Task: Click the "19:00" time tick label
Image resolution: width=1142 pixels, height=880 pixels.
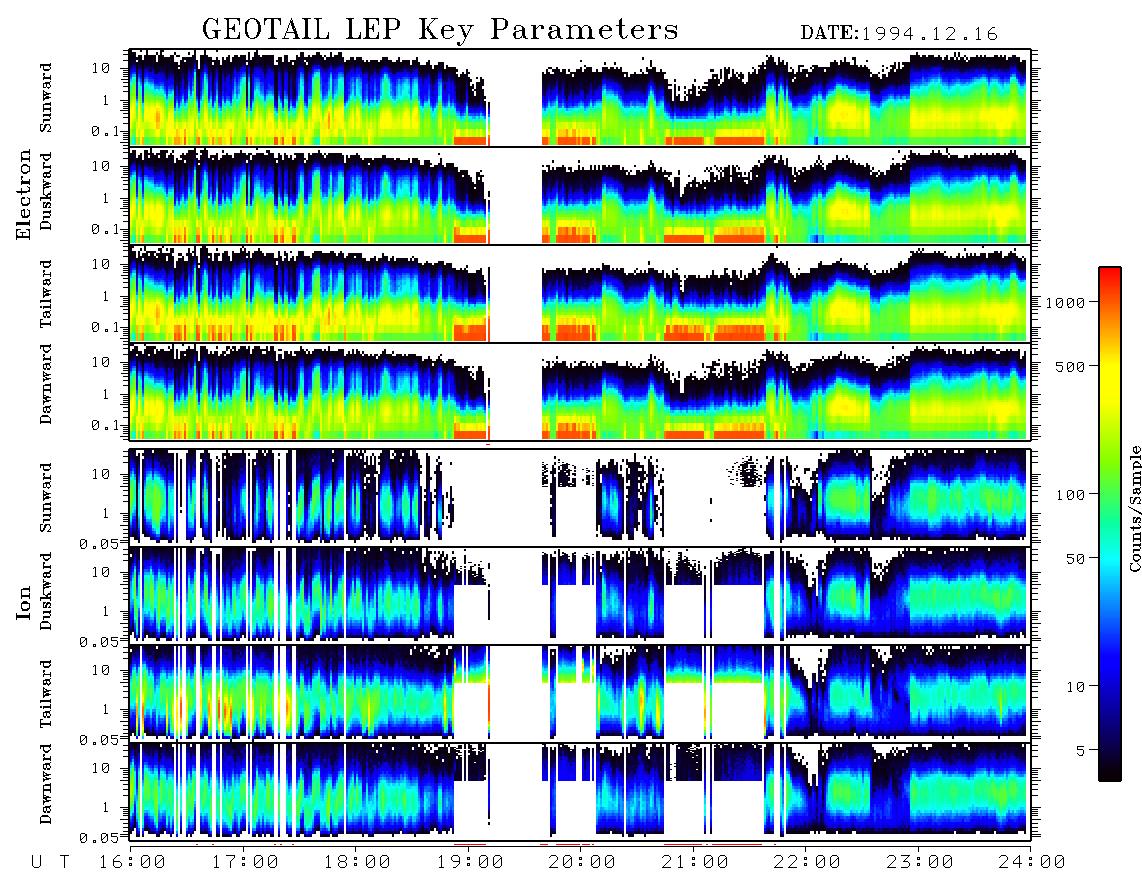Action: pyautogui.click(x=470, y=863)
